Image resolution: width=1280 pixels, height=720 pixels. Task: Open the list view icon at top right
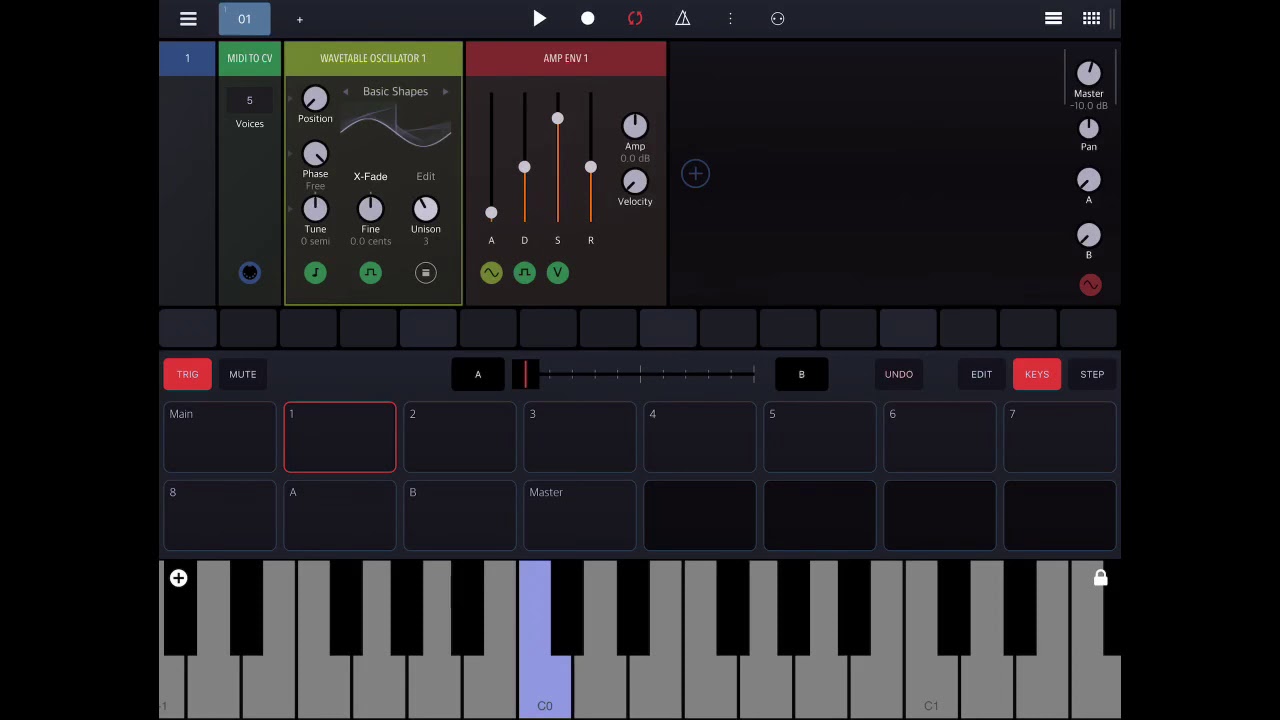coord(1053,18)
